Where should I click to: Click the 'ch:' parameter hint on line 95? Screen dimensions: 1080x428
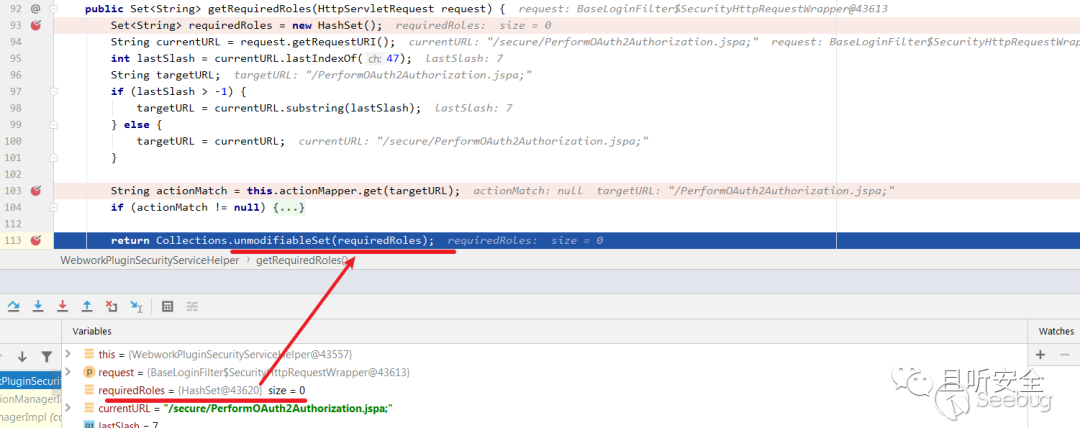click(x=374, y=59)
